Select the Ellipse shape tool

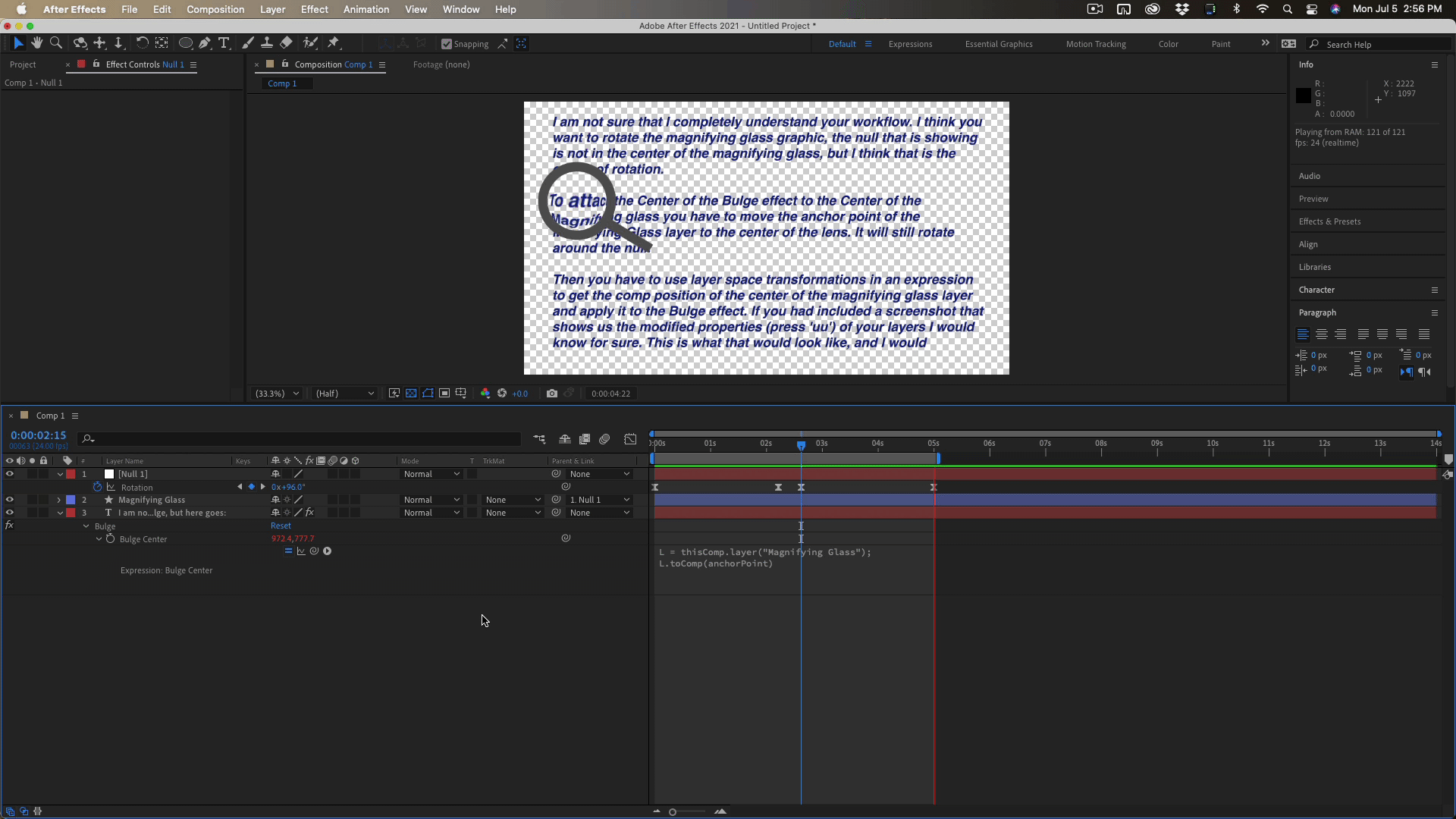[x=185, y=43]
